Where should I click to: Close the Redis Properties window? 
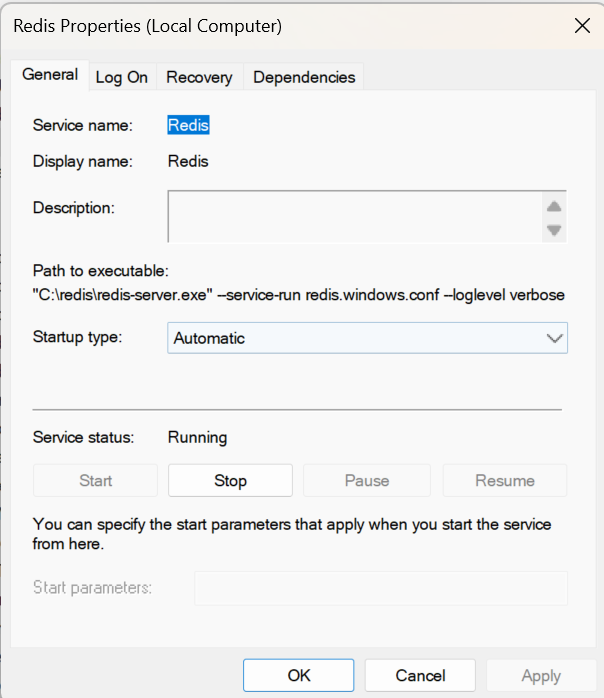point(582,27)
